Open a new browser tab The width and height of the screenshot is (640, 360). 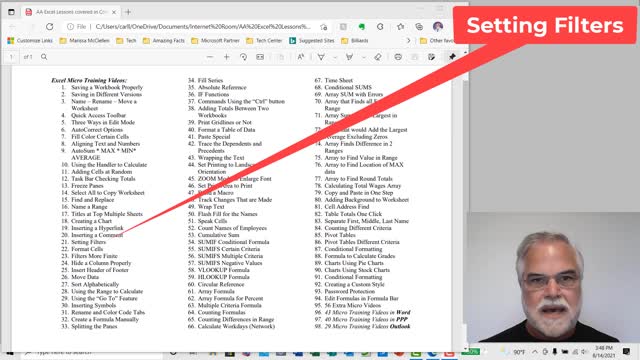pos(128,12)
